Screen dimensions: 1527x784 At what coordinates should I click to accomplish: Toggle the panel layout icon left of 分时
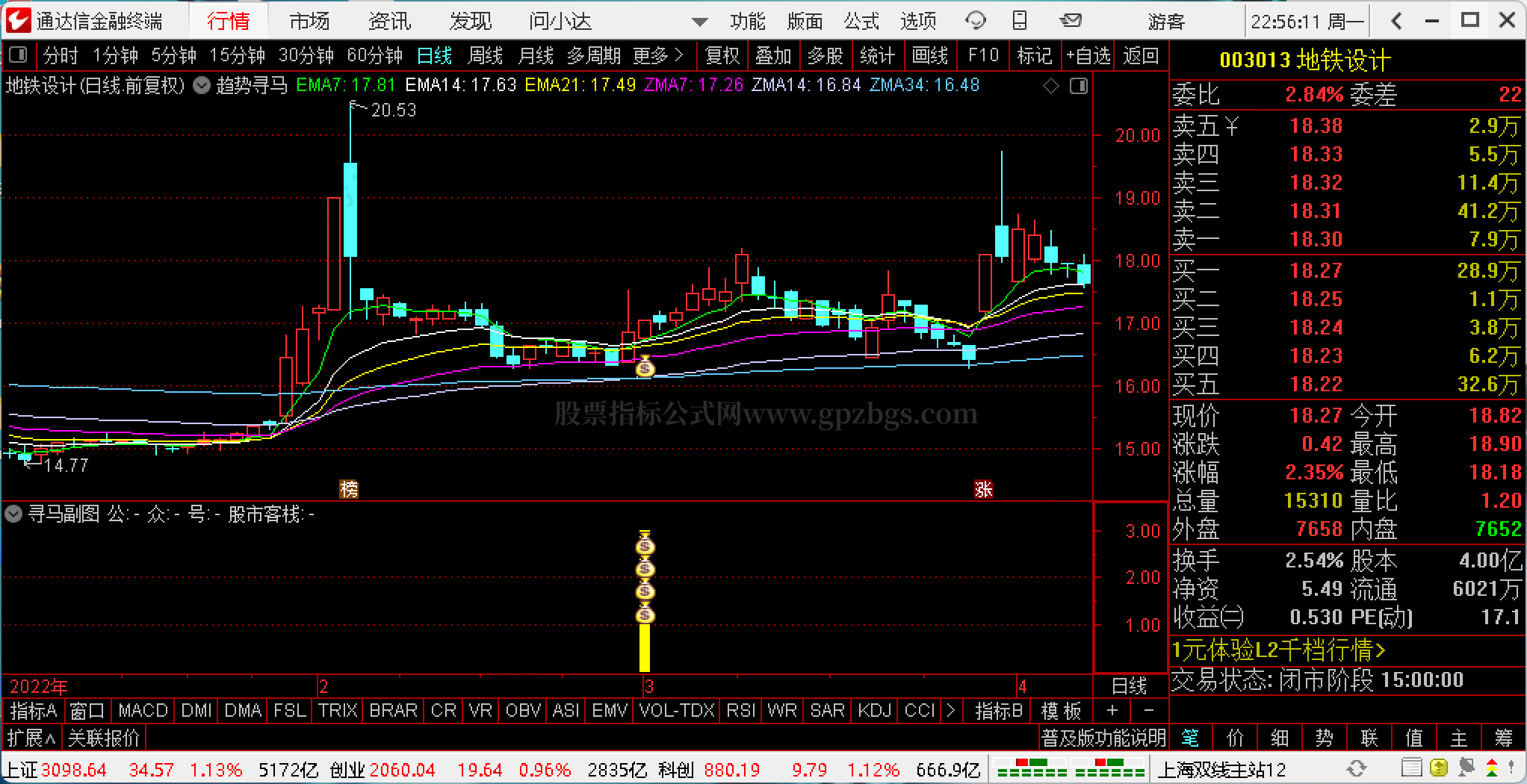pyautogui.click(x=17, y=55)
